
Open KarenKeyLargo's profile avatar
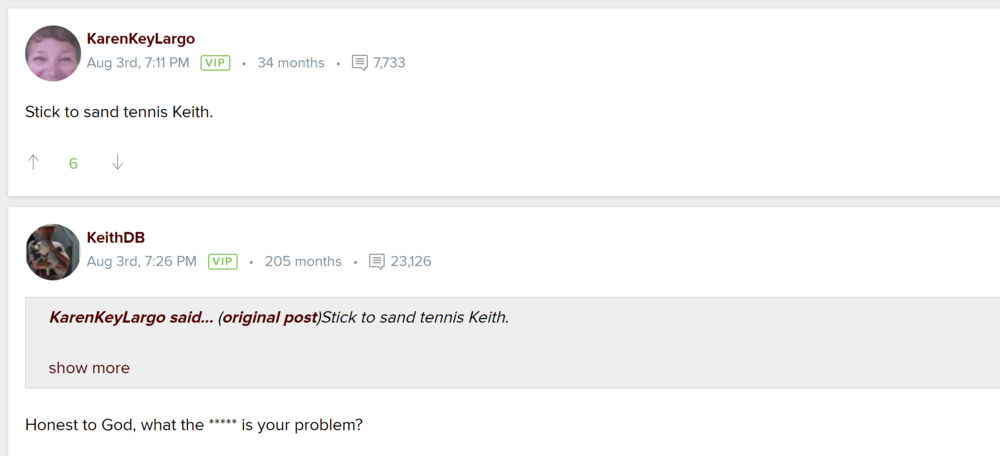[53, 53]
